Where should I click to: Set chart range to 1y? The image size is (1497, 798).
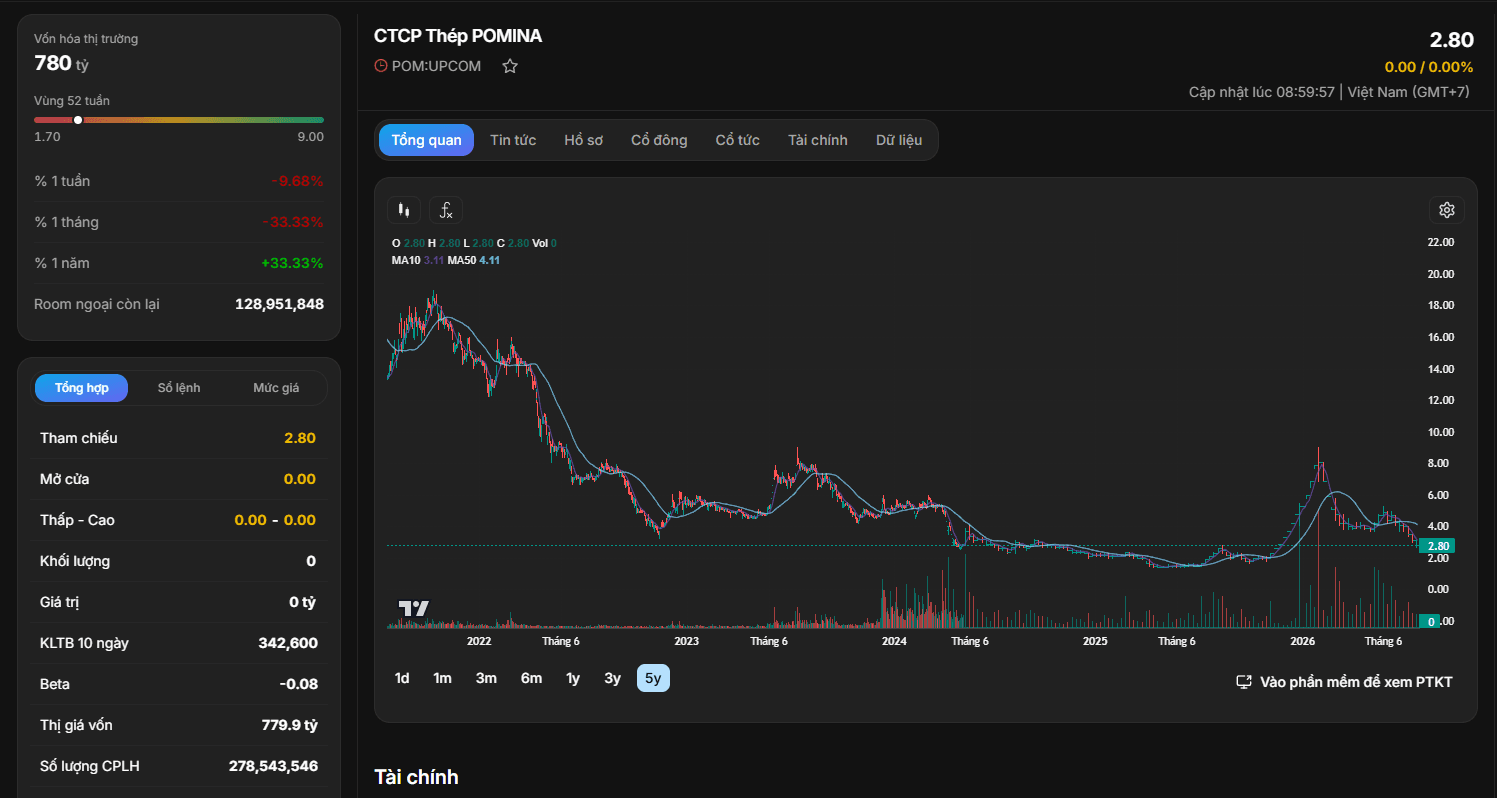tap(573, 678)
